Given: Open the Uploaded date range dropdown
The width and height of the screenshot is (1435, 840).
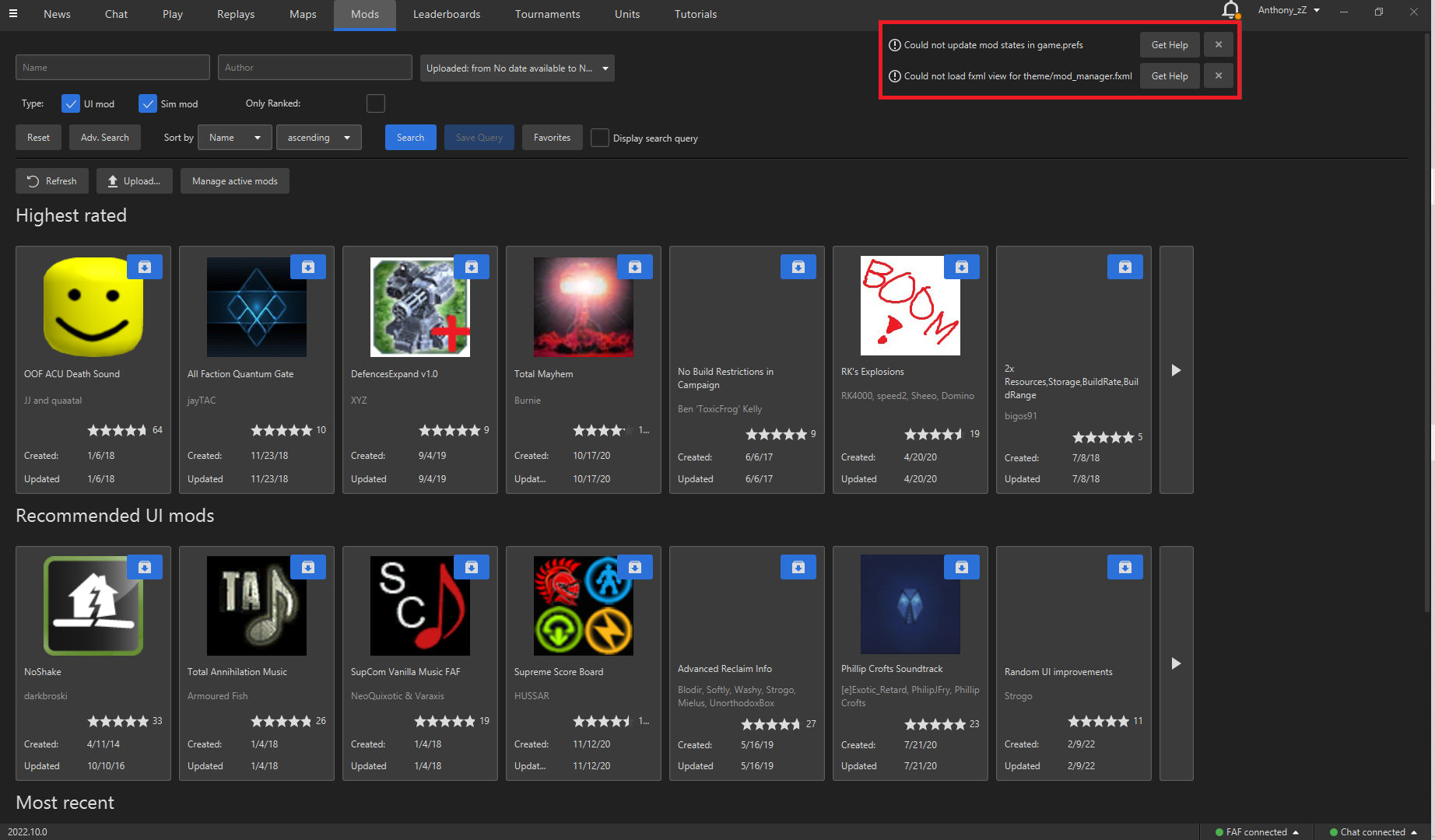Looking at the screenshot, I should (518, 68).
